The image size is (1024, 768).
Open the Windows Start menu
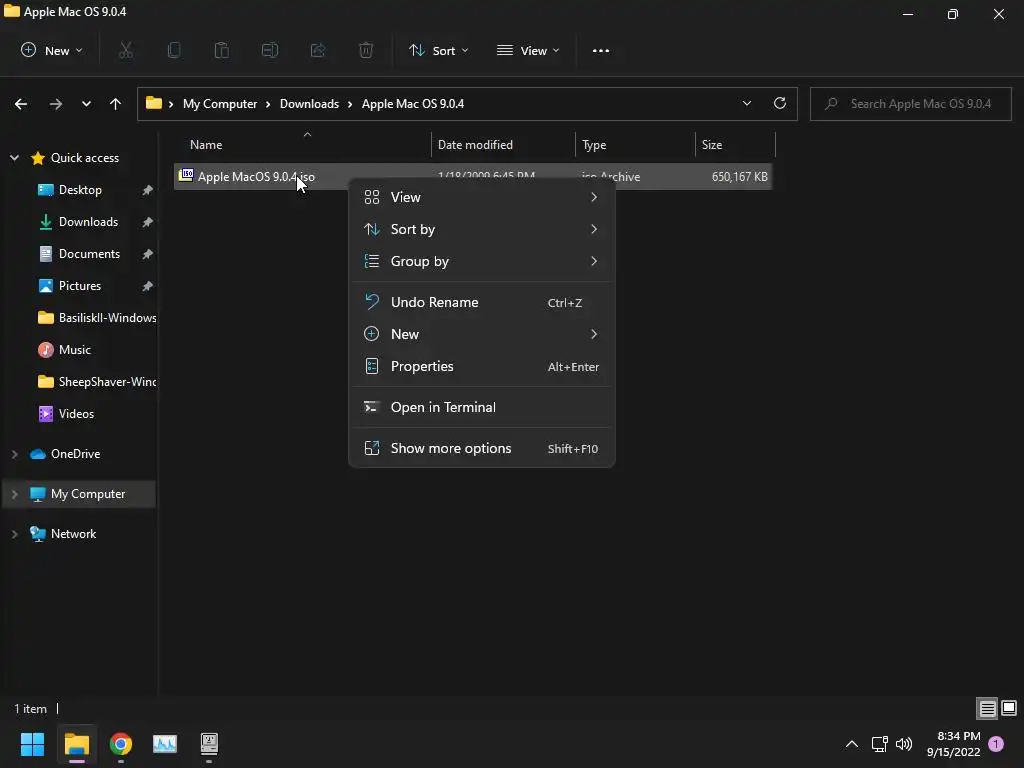(32, 744)
